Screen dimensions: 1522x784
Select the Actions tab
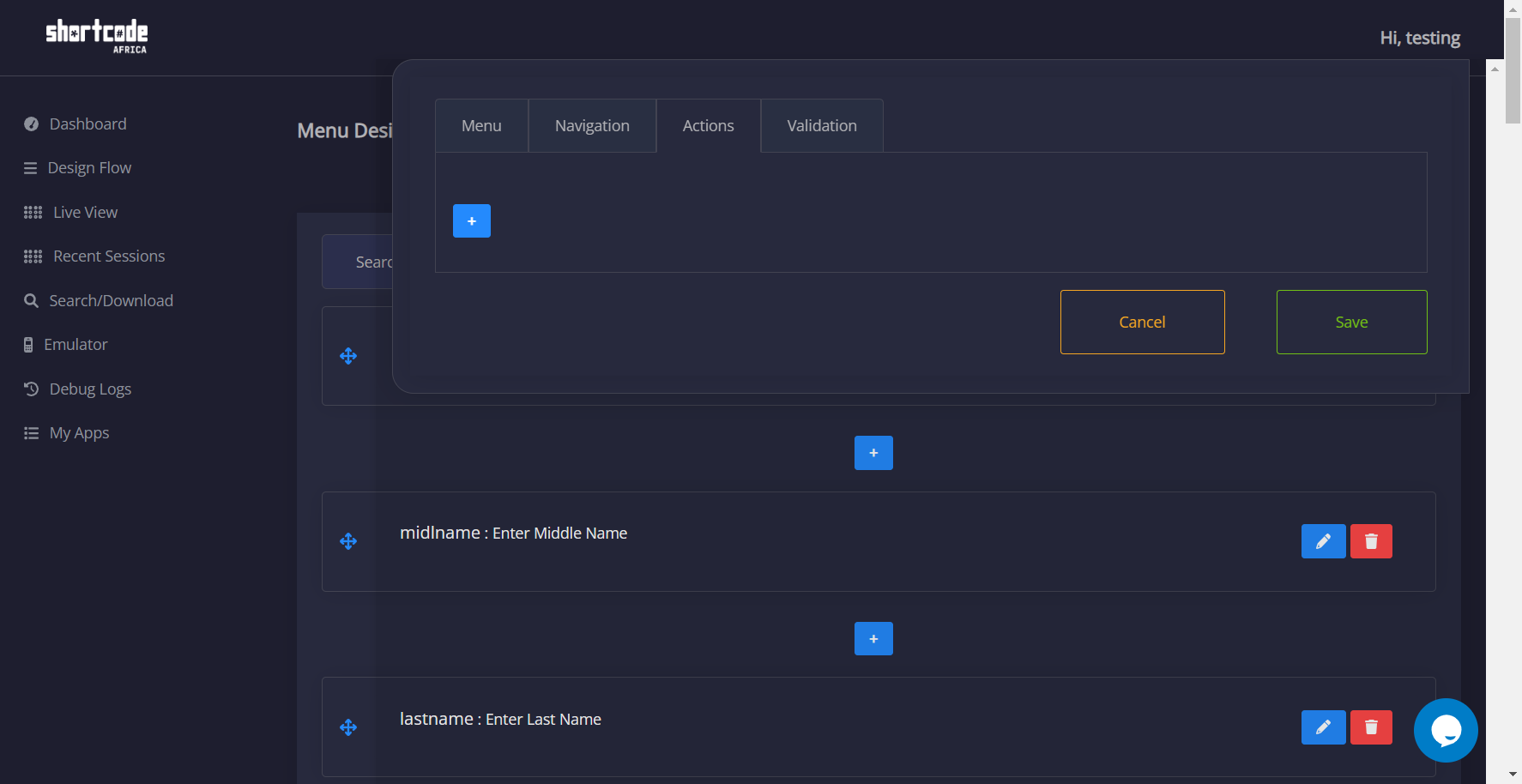(709, 126)
